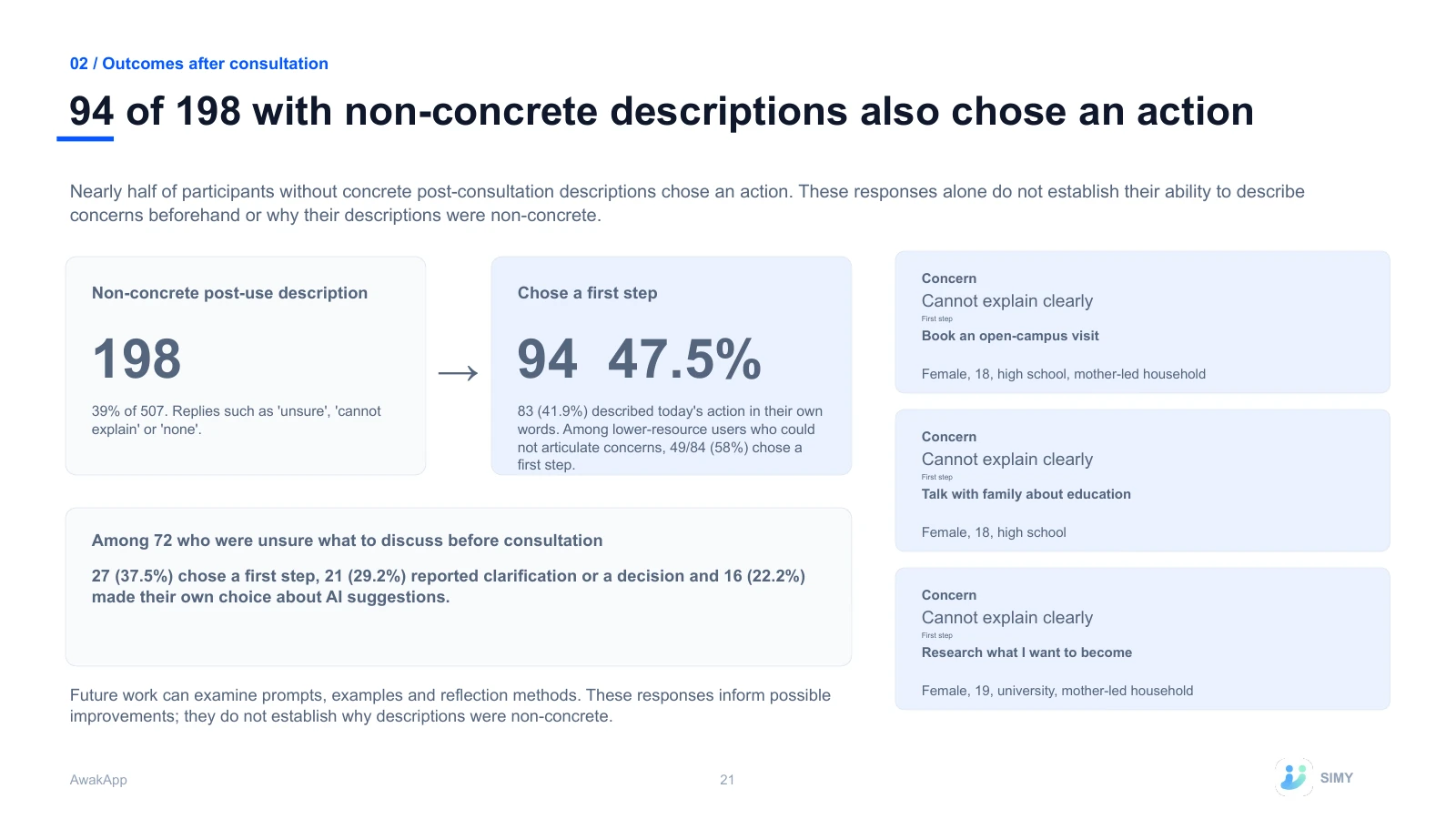Select the '02 / Outcomes after consultation' section label

point(199,64)
